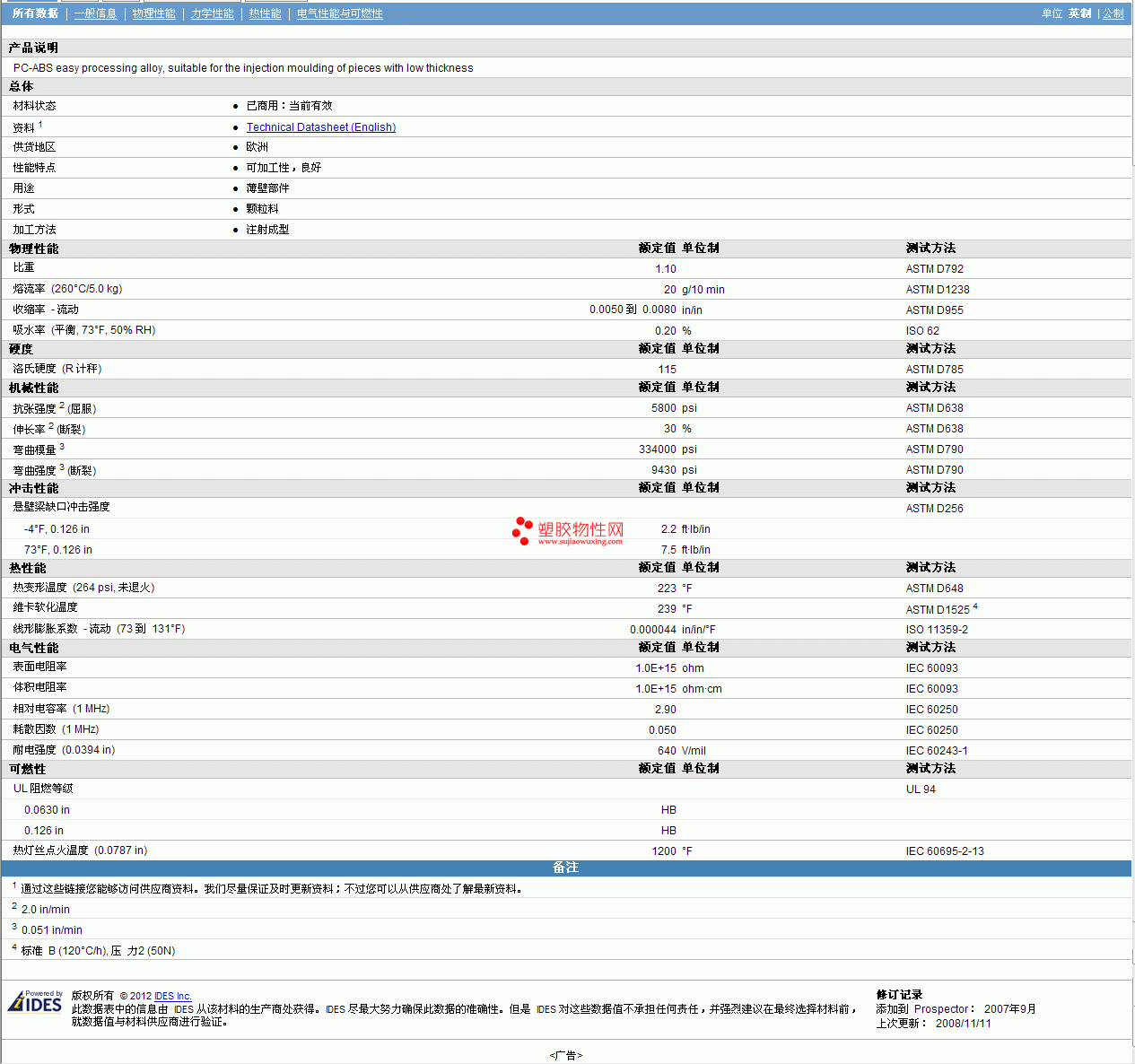Click the expansion coefficient 0.000044

[653, 630]
